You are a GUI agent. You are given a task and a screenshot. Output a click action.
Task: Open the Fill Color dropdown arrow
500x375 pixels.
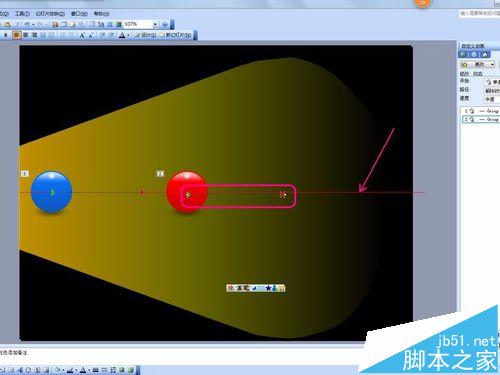tap(63, 370)
